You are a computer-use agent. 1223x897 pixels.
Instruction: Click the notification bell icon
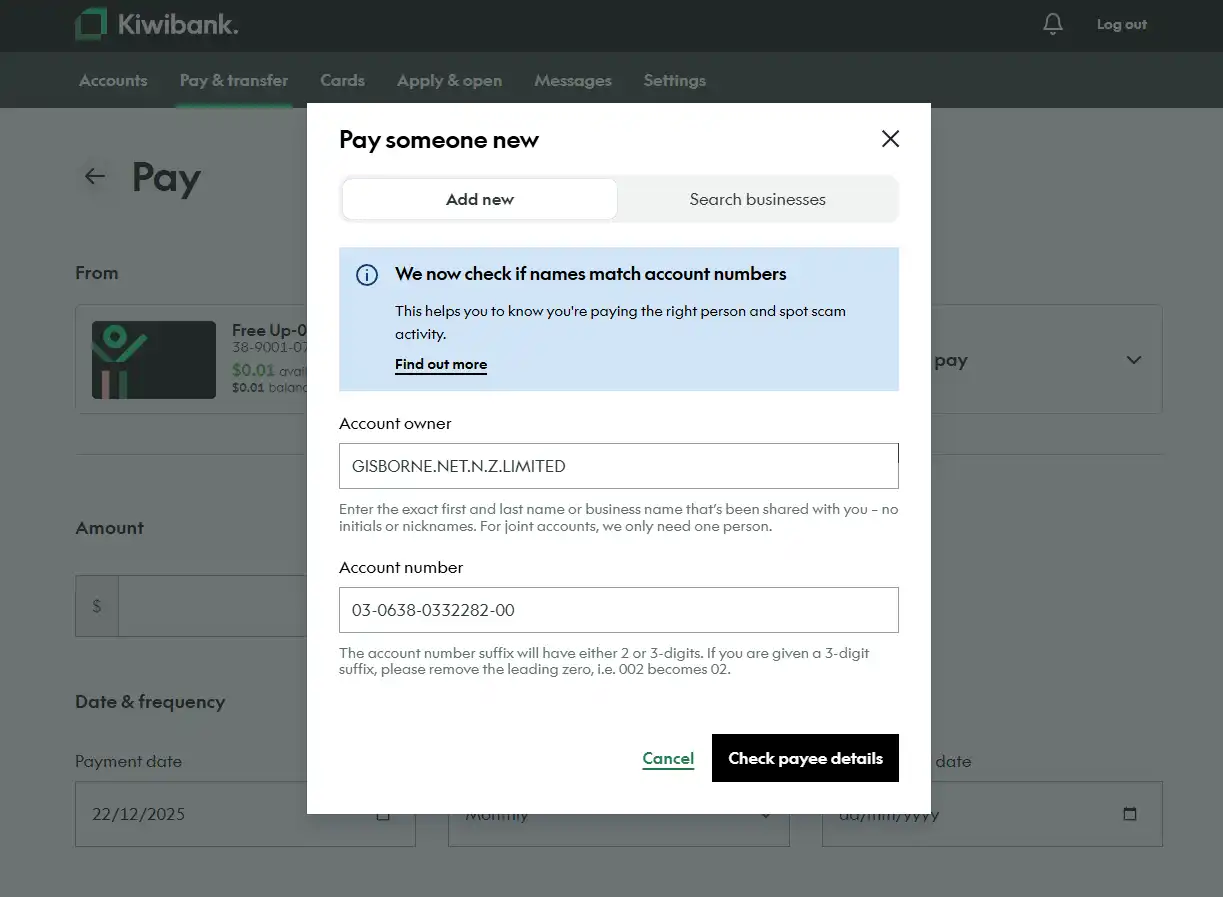pos(1052,25)
